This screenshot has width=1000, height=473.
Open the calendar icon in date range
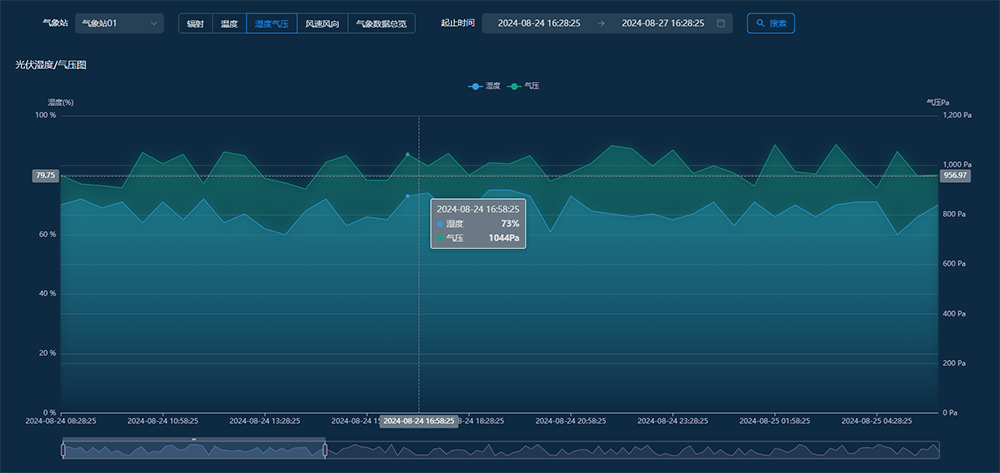[x=721, y=23]
